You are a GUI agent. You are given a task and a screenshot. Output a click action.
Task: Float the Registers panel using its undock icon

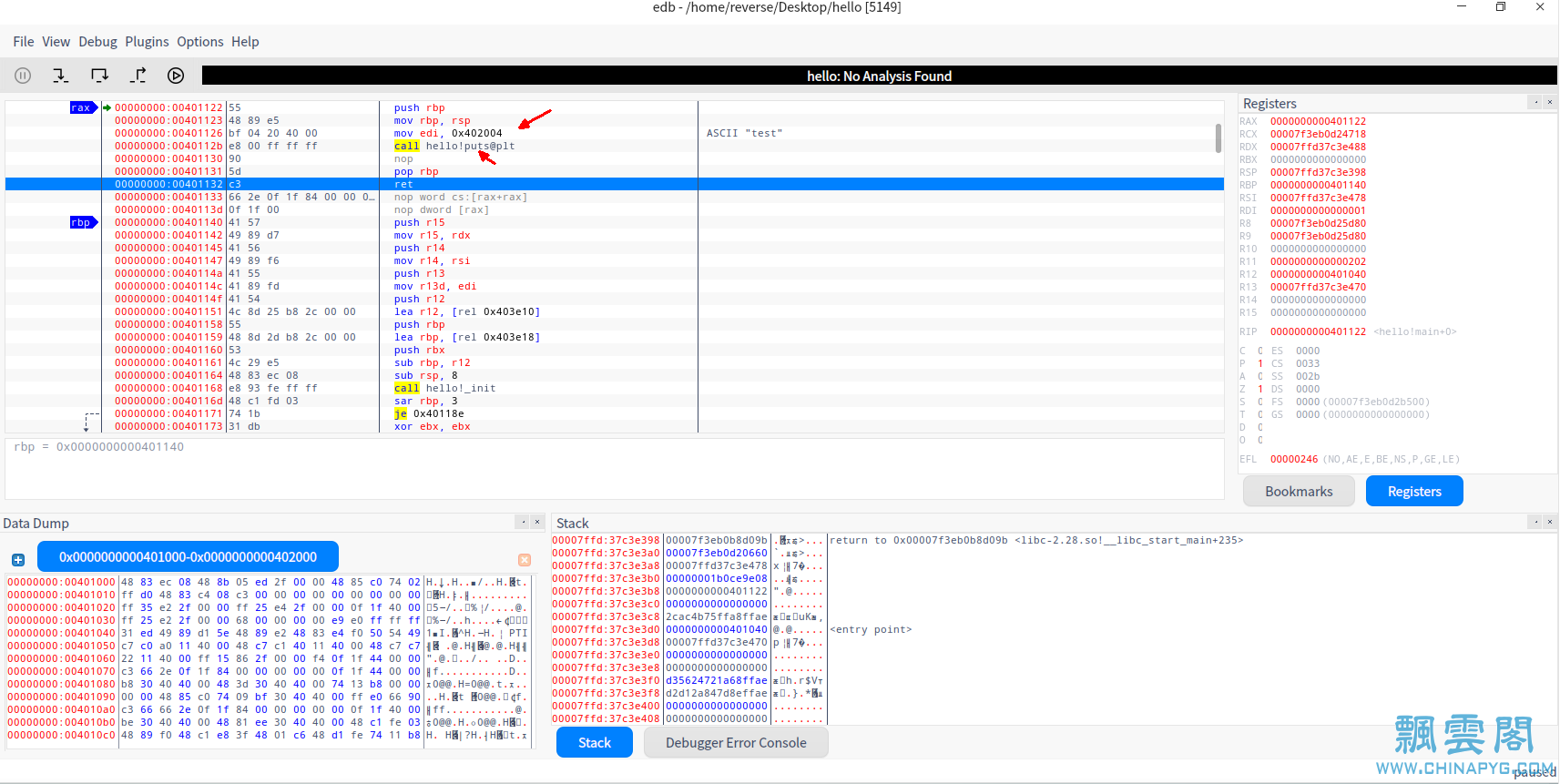1535,102
